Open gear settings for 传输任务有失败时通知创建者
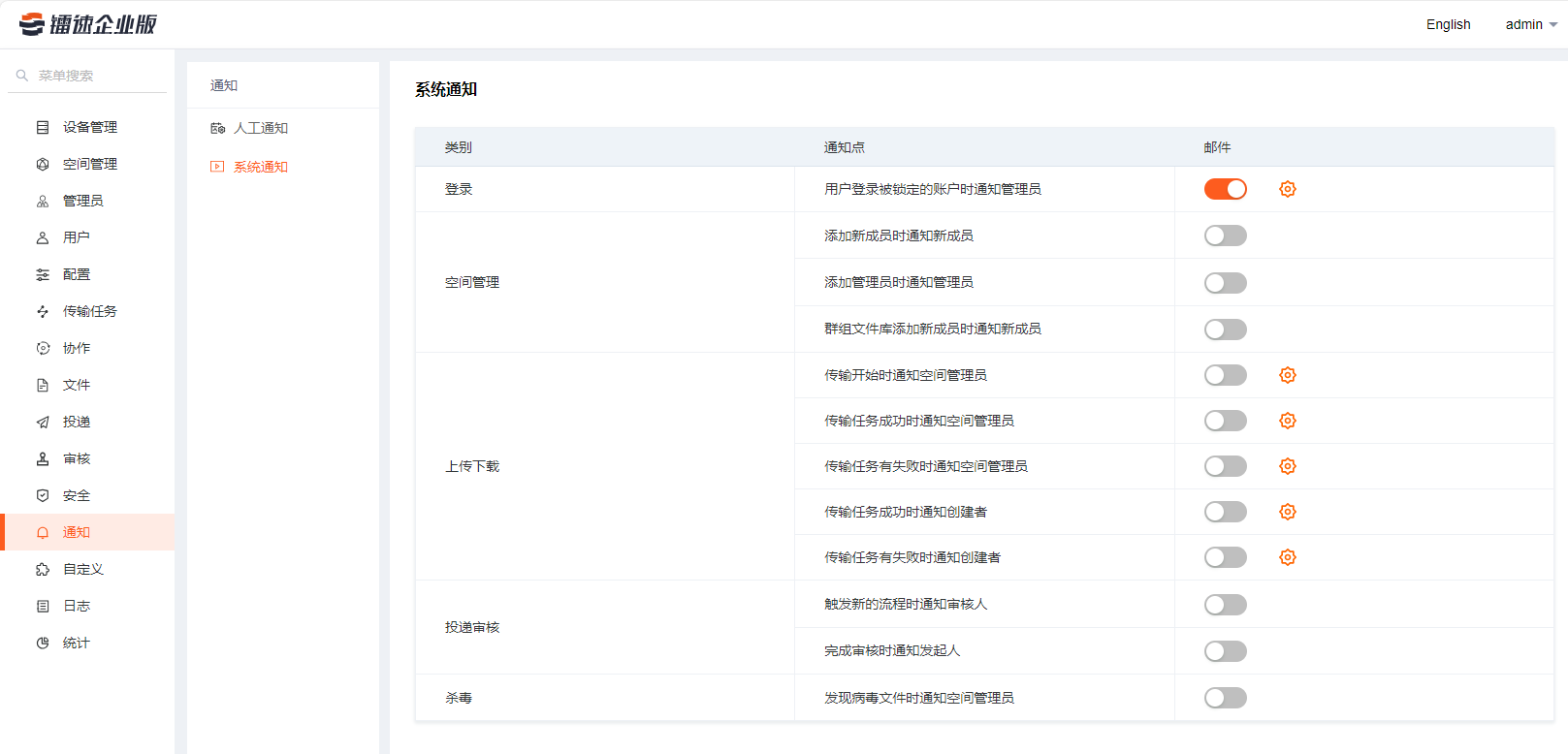 point(1287,557)
